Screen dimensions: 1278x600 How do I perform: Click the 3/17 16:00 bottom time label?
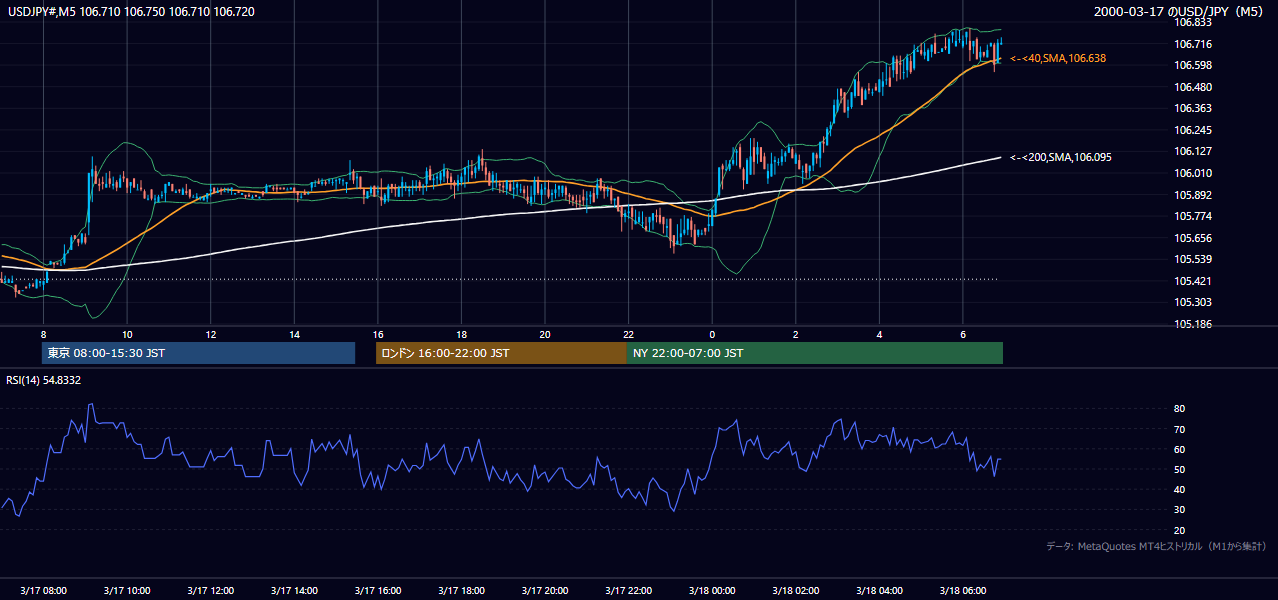click(x=377, y=590)
